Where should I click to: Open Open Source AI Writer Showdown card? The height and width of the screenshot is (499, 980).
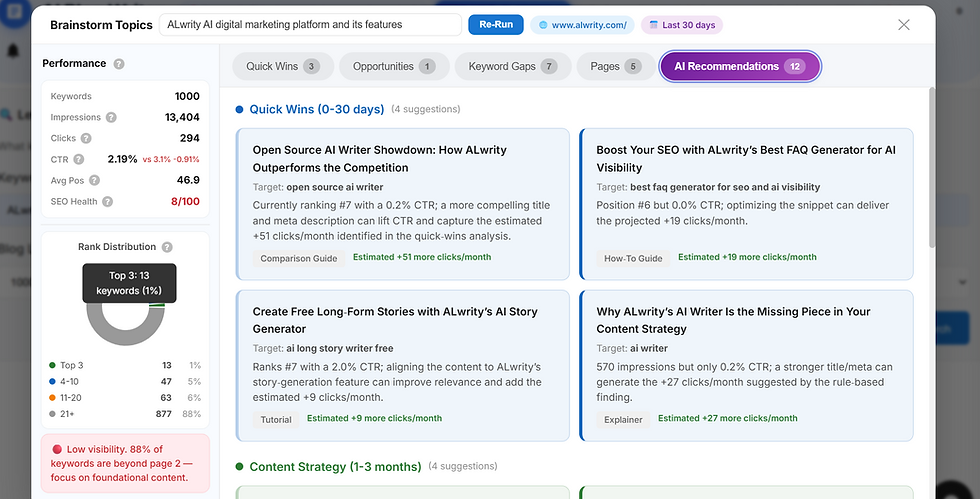tap(402, 204)
